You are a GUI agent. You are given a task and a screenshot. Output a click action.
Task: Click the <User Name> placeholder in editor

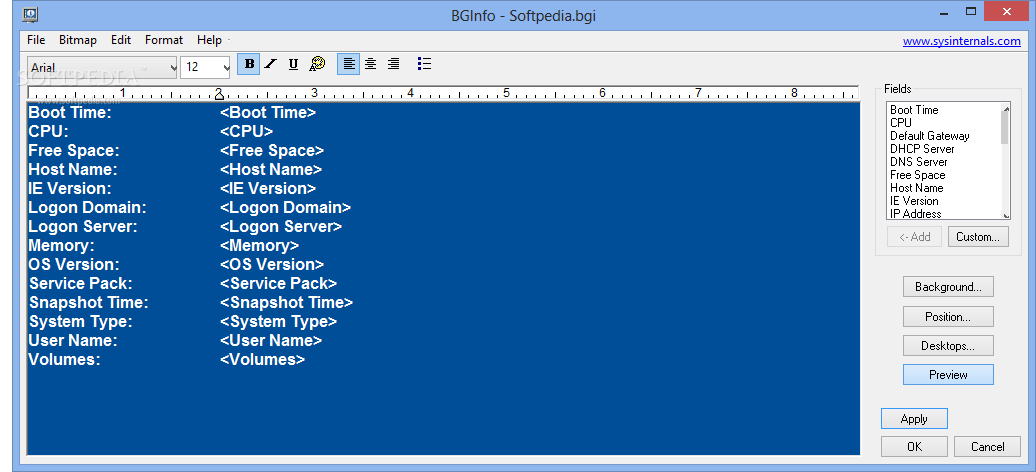point(271,340)
